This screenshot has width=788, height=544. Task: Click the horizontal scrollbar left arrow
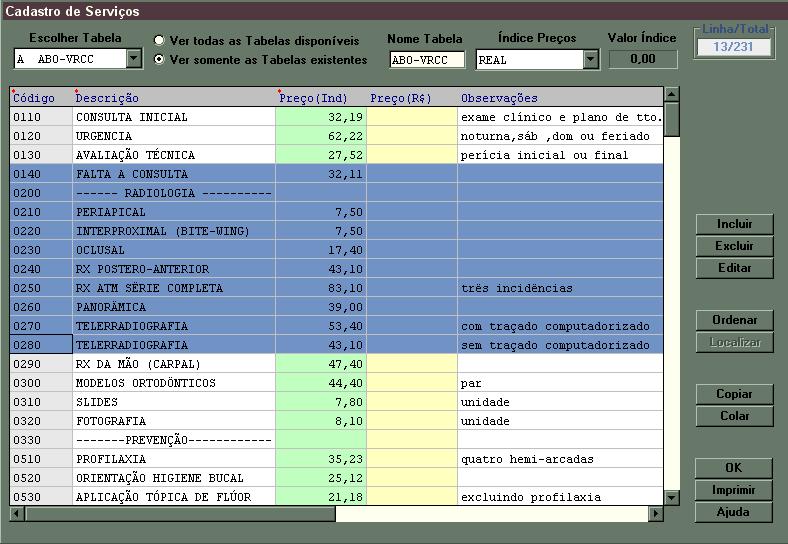pos(17,514)
